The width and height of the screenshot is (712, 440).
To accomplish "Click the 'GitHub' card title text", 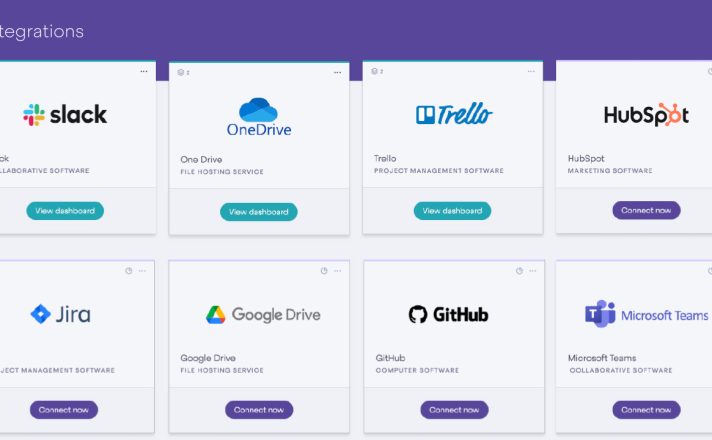I will tap(391, 358).
